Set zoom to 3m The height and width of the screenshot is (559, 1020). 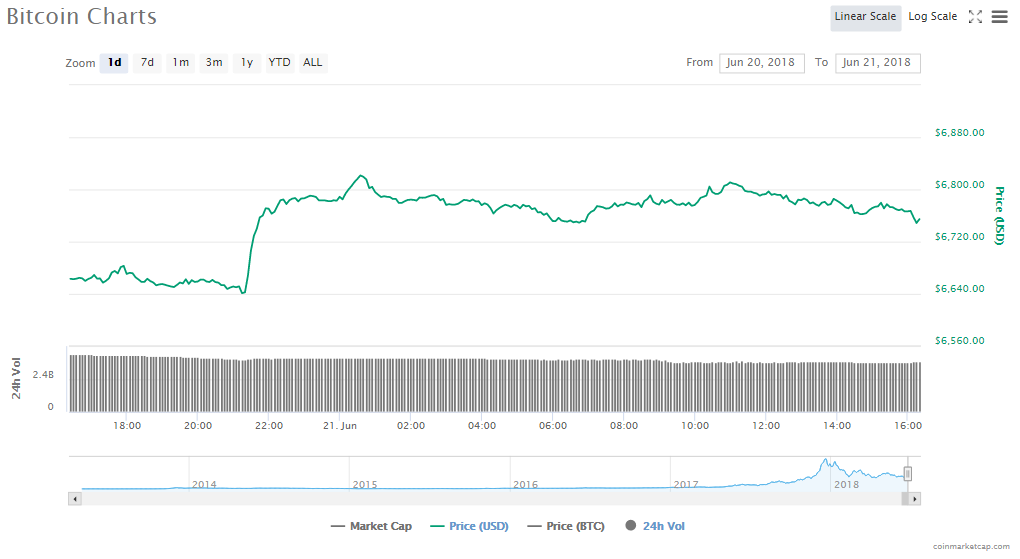click(214, 63)
